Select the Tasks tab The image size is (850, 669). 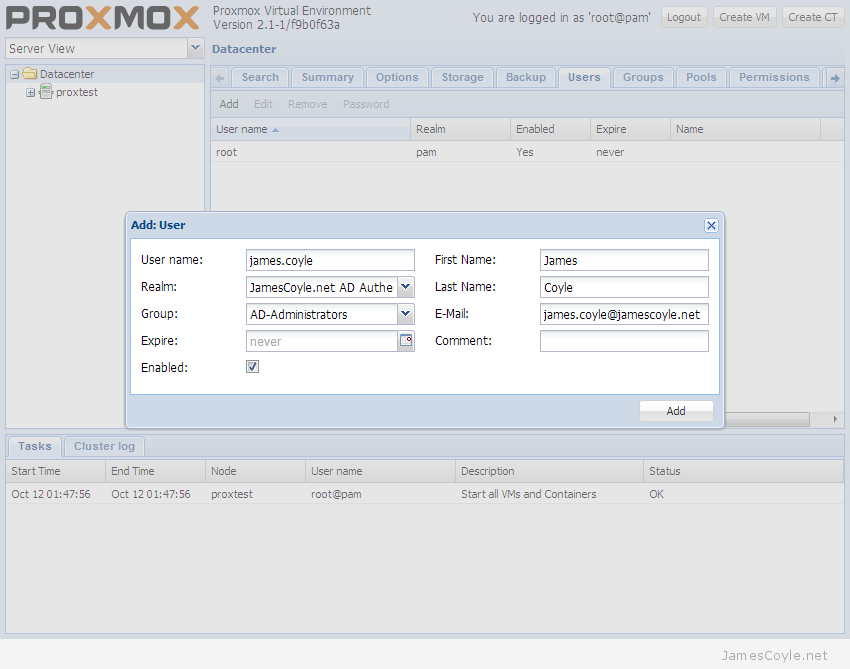pos(35,447)
